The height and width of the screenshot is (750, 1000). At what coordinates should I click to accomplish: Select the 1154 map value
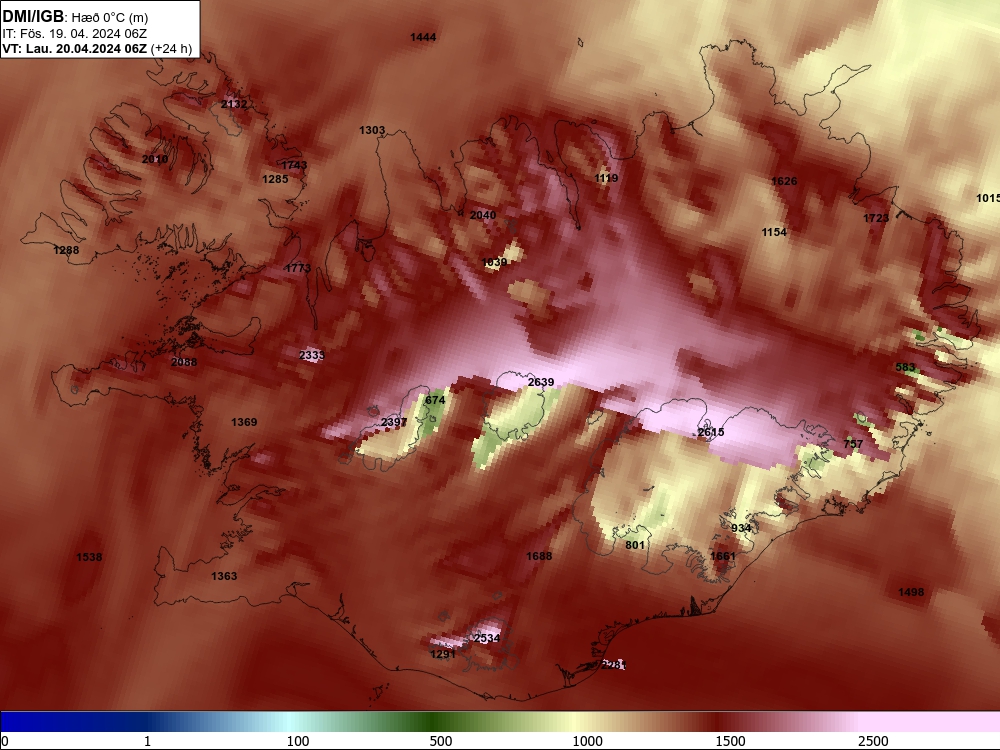pyautogui.click(x=774, y=232)
